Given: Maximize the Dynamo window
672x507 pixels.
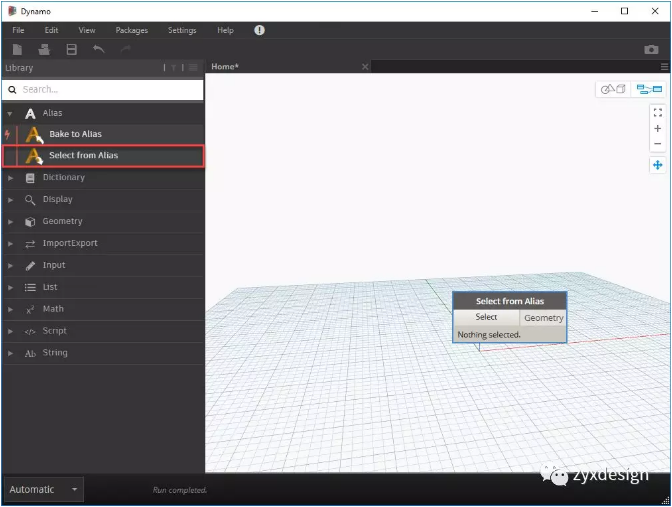Looking at the screenshot, I should [x=624, y=11].
